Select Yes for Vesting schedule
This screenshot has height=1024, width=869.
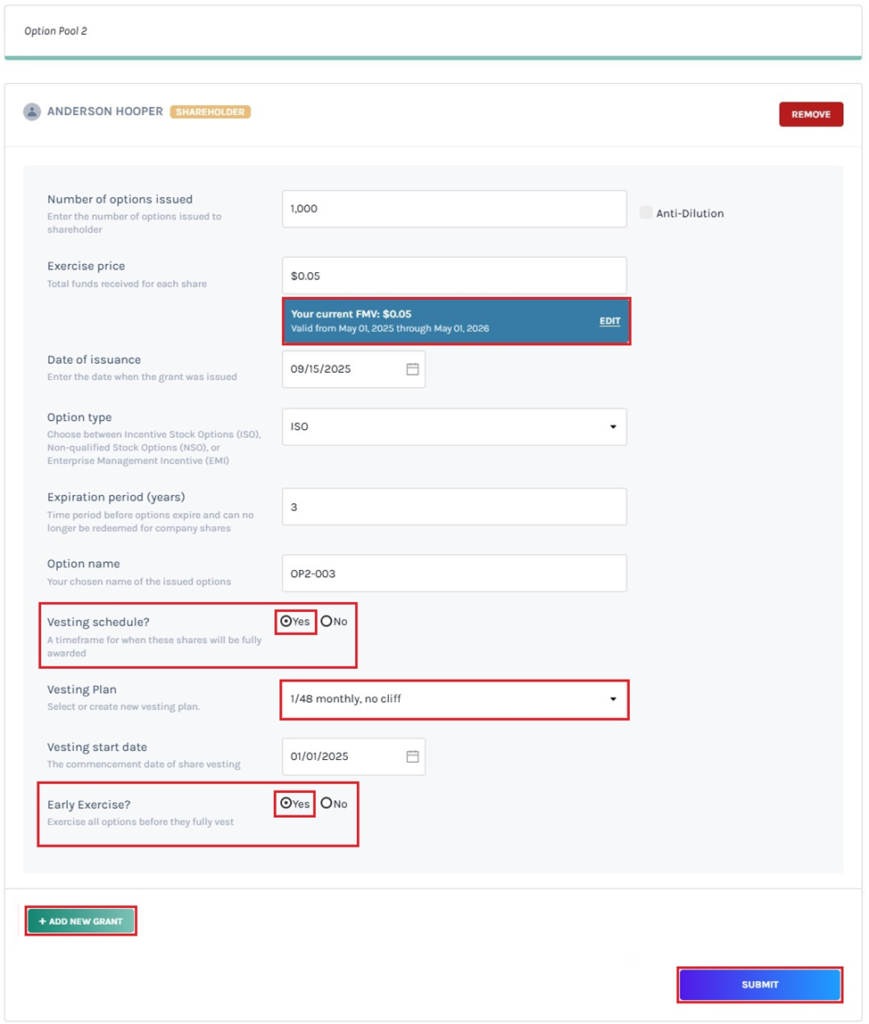[287, 622]
